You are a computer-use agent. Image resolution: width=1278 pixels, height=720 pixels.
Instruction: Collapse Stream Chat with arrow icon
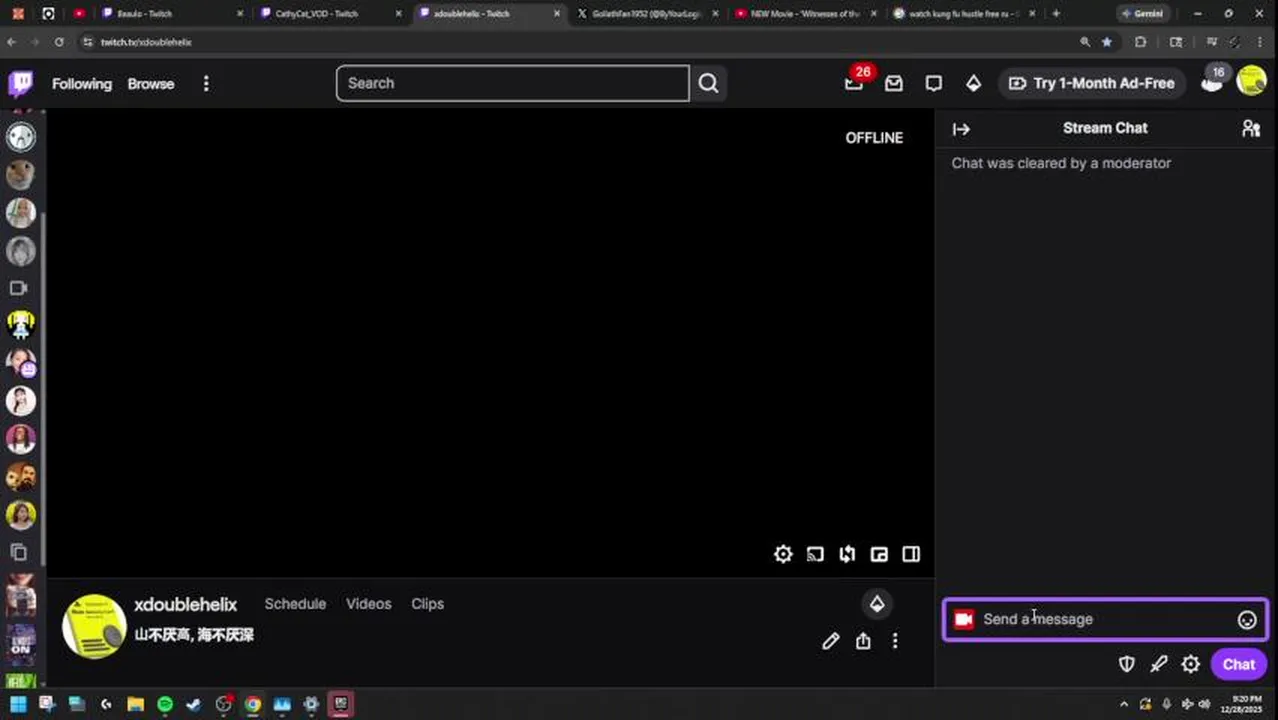pyautogui.click(x=961, y=129)
